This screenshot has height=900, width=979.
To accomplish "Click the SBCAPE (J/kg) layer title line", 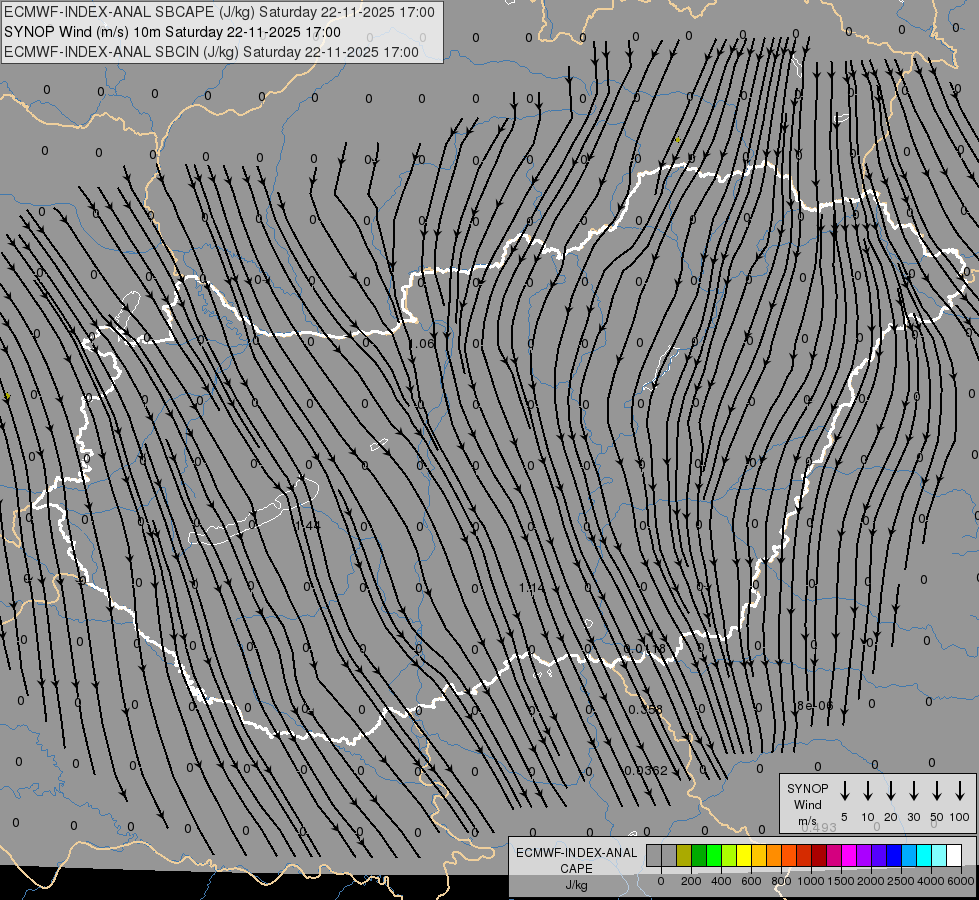I will pos(220,12).
